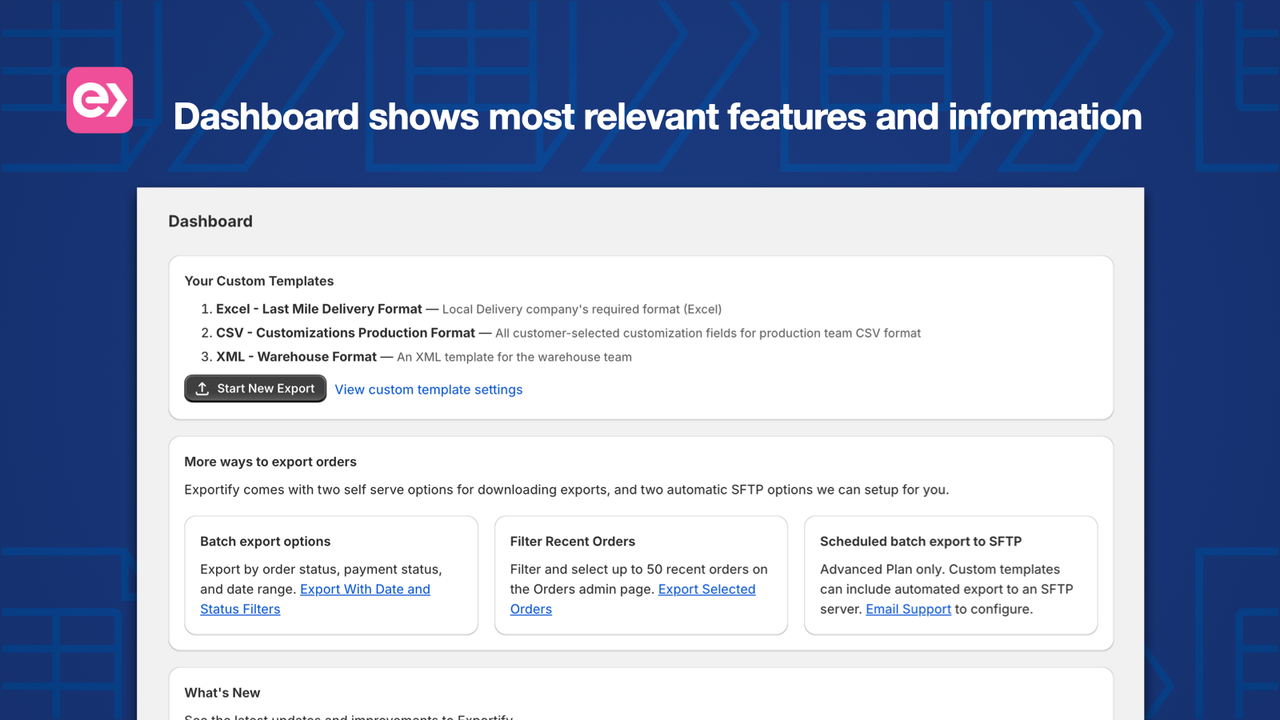Click the XML template for warehouse team description
Viewport: 1280px width, 720px height.
pyautogui.click(x=514, y=357)
